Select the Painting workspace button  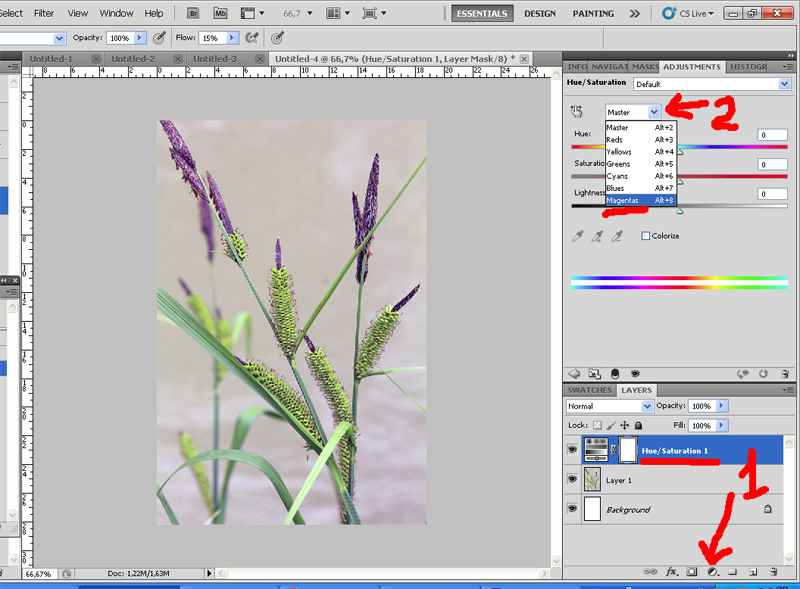(x=593, y=14)
